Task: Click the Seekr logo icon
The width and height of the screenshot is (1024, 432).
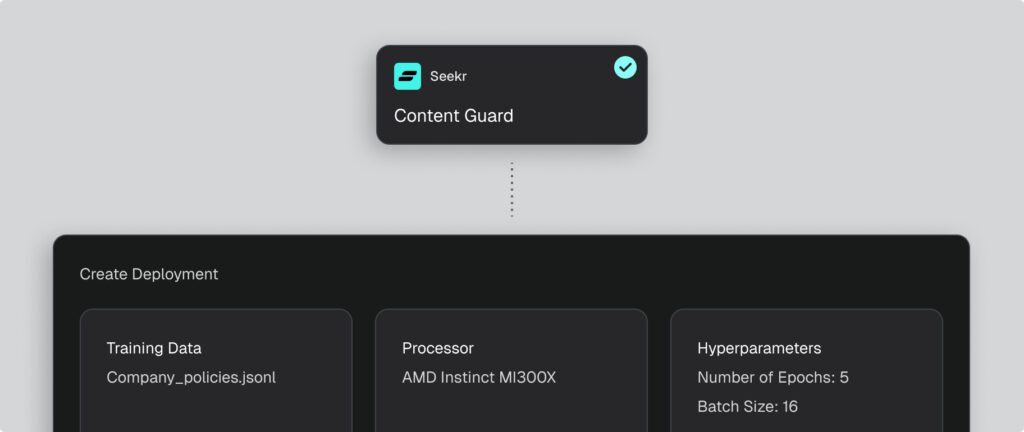Action: point(407,77)
